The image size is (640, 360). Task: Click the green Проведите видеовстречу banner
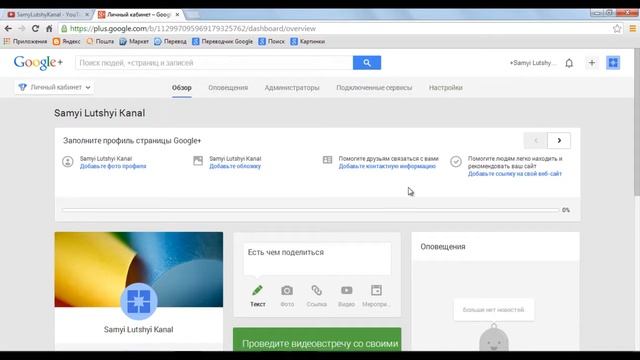(x=317, y=339)
